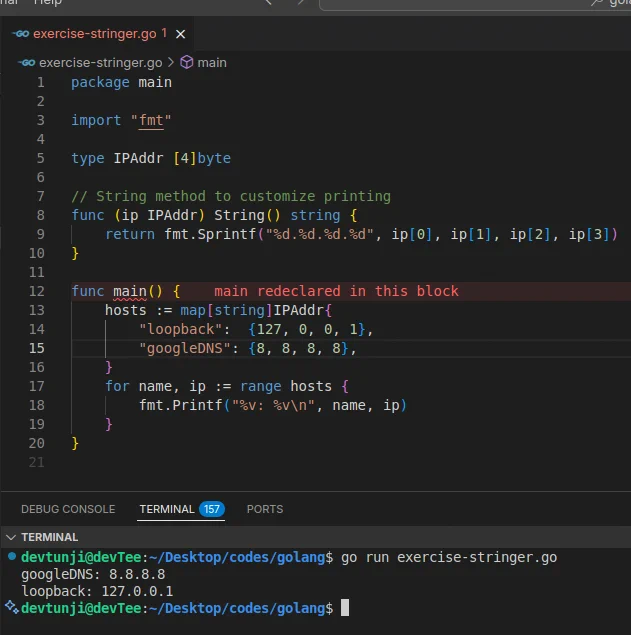Click the main symbol cube icon in breadcrumb
The width and height of the screenshot is (631, 635).
[186, 62]
